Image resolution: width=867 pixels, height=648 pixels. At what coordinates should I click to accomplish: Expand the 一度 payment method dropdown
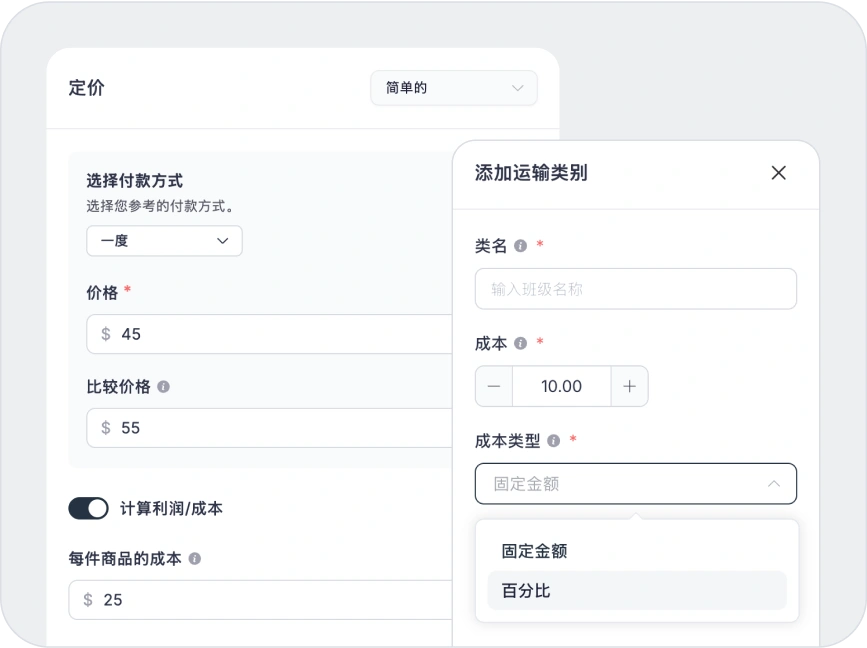click(x=164, y=241)
